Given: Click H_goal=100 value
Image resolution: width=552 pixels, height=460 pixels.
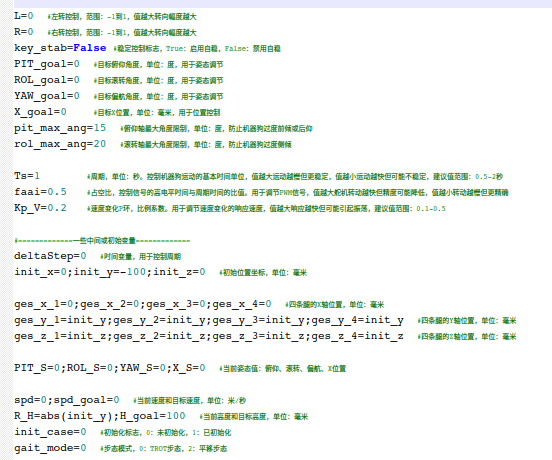Looking at the screenshot, I should [176, 416].
